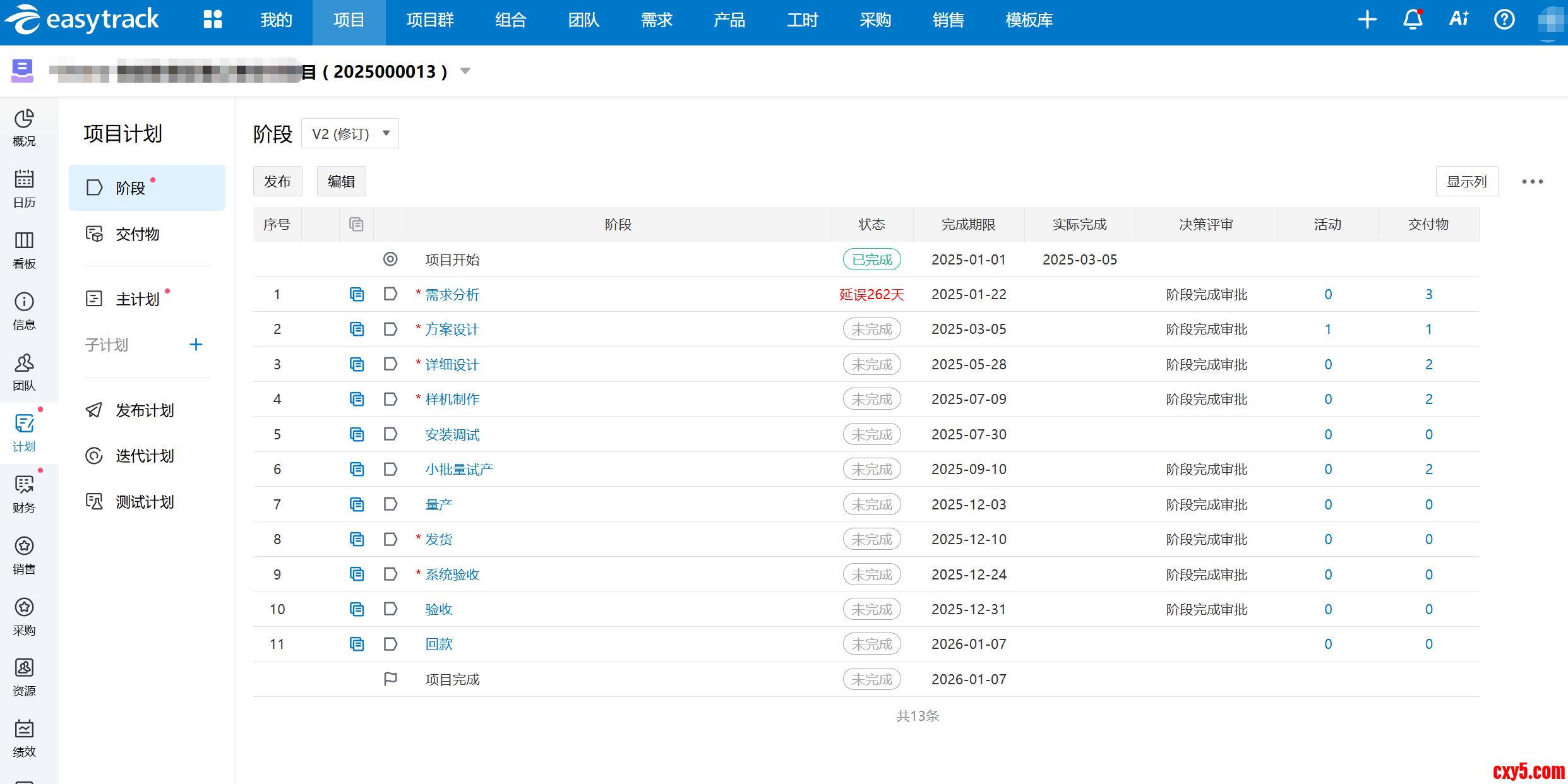Add a sub-plan with the plus icon
Viewport: 1568px width, 784px height.
196,345
